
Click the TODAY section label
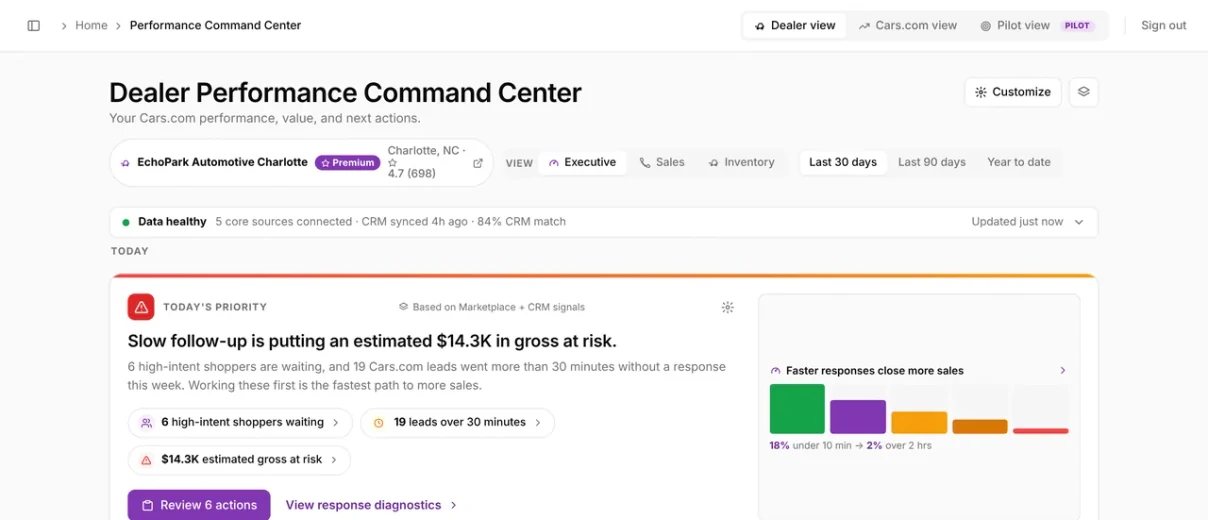tap(130, 251)
